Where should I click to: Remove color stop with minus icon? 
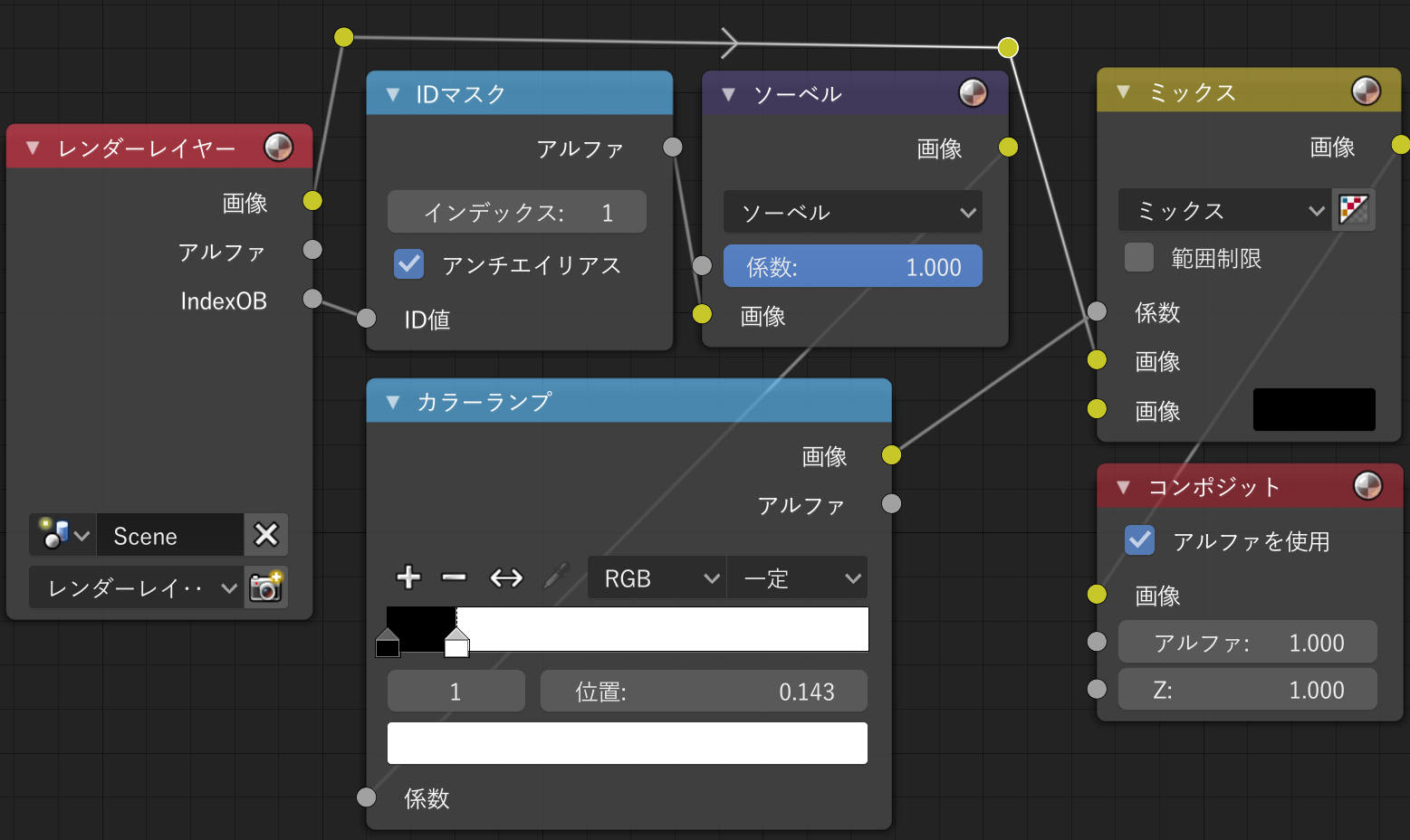click(x=454, y=577)
